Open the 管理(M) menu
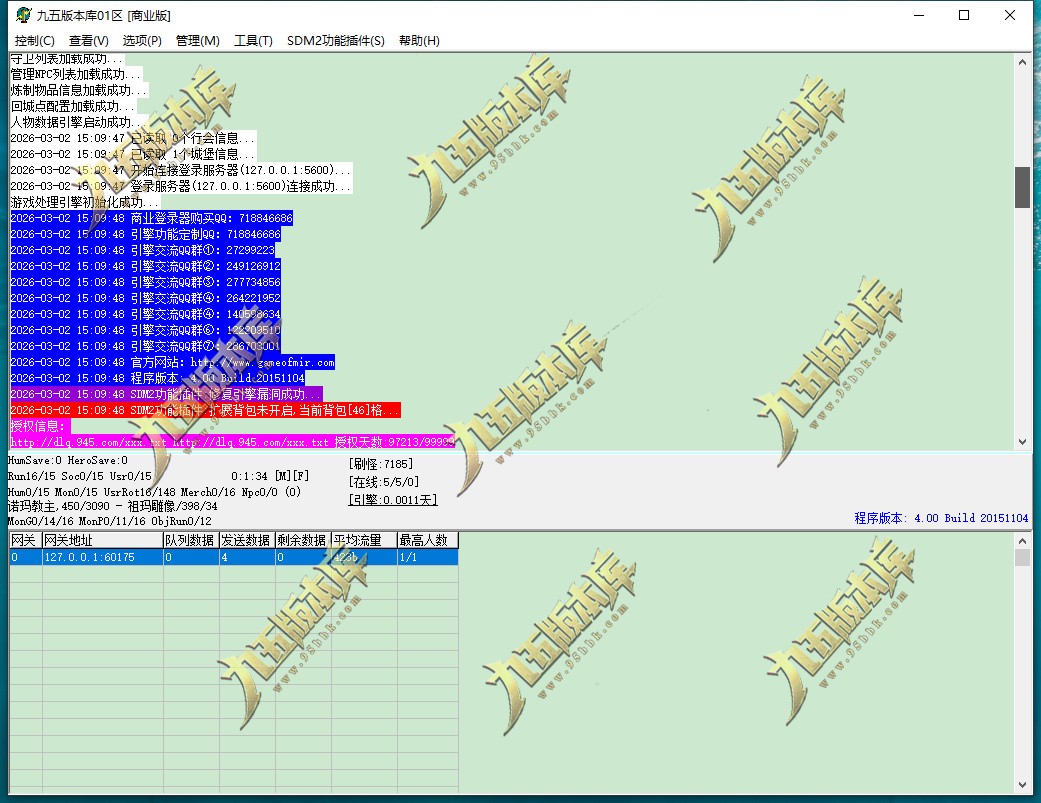 click(x=197, y=40)
